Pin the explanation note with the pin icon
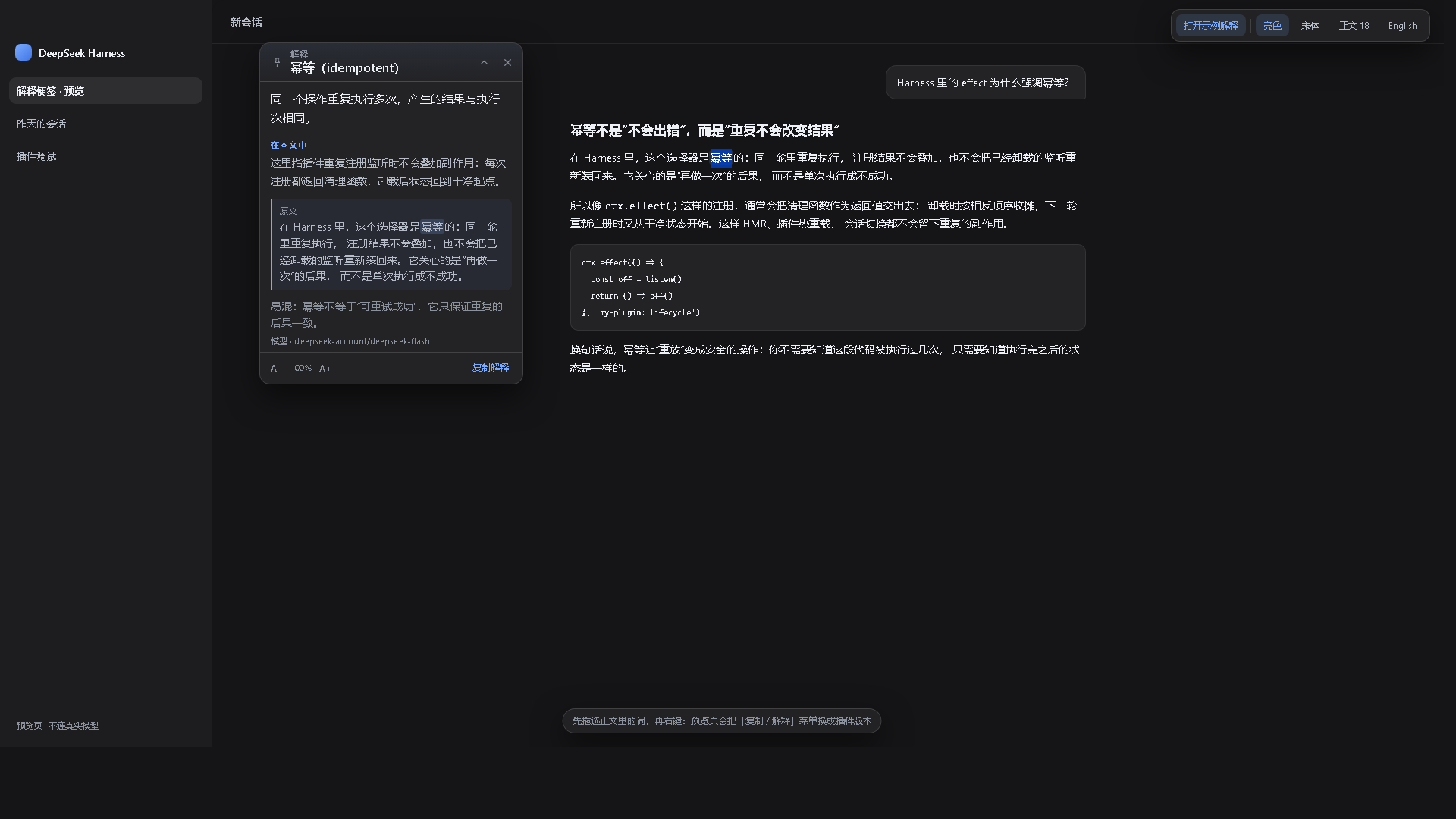Image resolution: width=1456 pixels, height=819 pixels. (x=277, y=62)
